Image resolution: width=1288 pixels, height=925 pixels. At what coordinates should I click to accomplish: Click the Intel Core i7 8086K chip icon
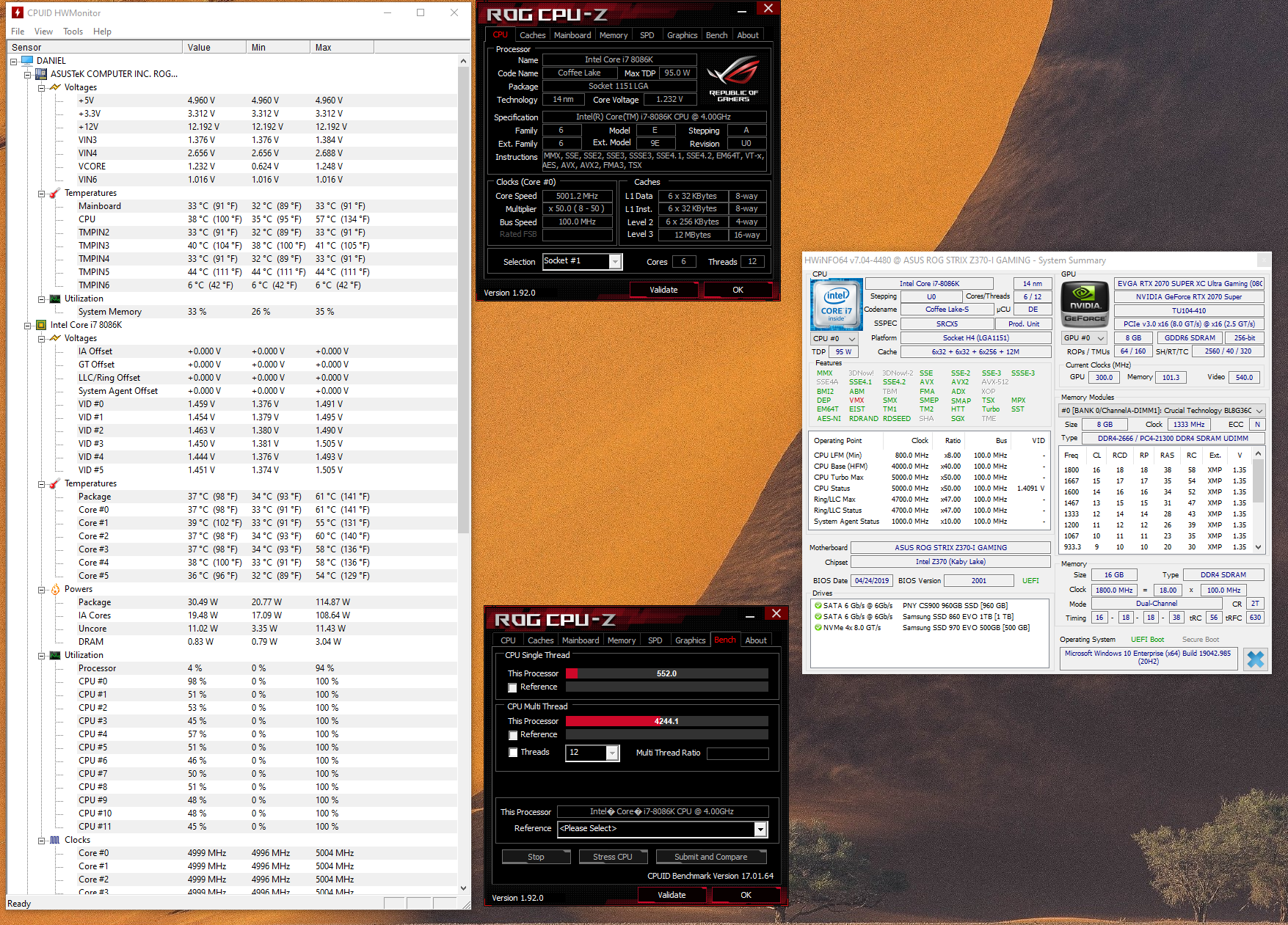pyautogui.click(x=41, y=325)
